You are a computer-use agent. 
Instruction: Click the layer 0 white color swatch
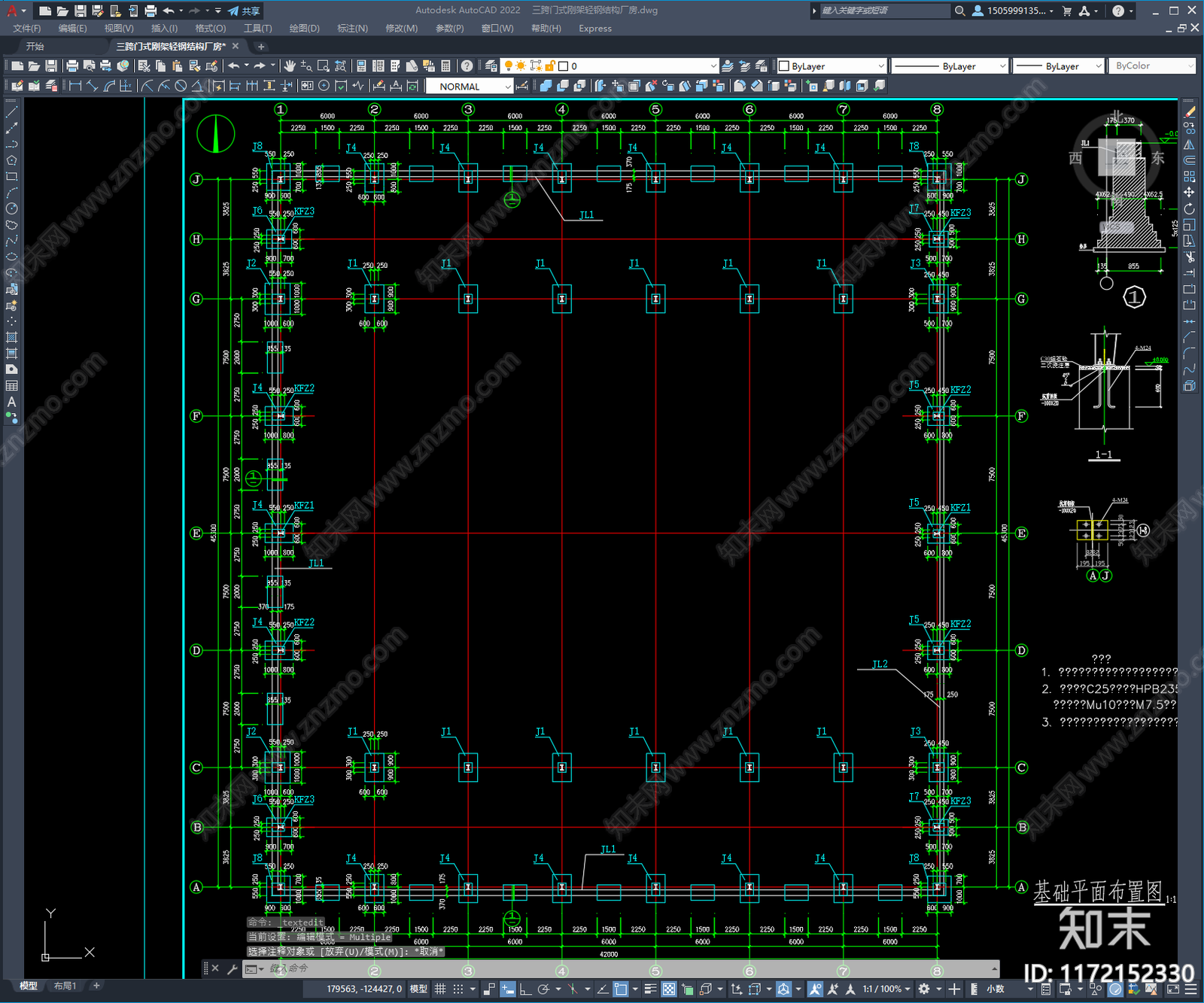point(563,66)
